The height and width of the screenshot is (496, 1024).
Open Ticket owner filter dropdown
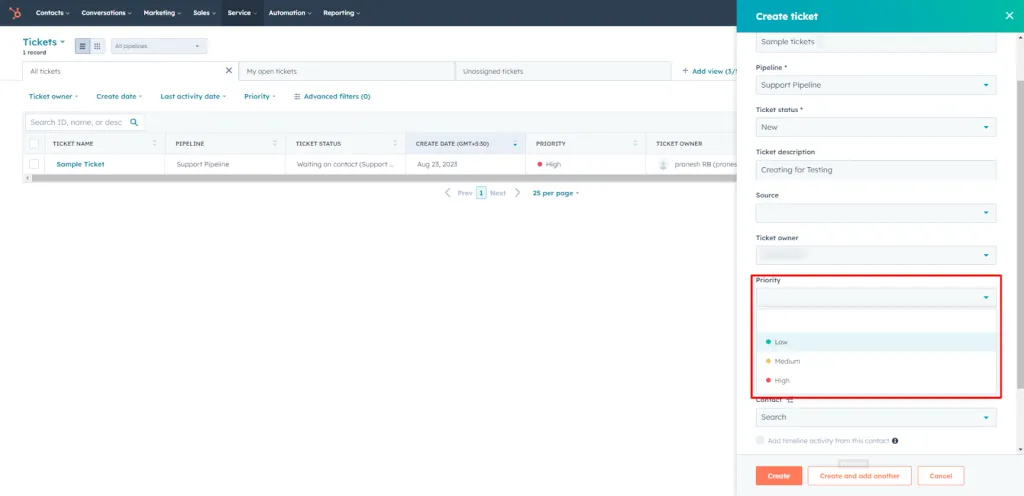pyautogui.click(x=54, y=97)
